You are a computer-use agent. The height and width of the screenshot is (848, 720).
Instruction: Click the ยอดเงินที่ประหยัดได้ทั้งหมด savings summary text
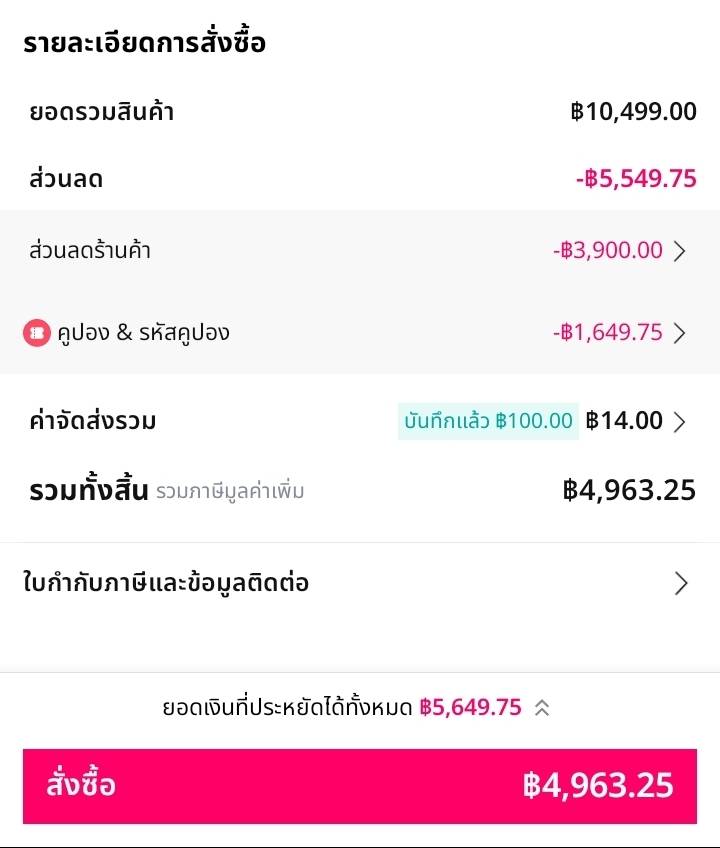(287, 708)
